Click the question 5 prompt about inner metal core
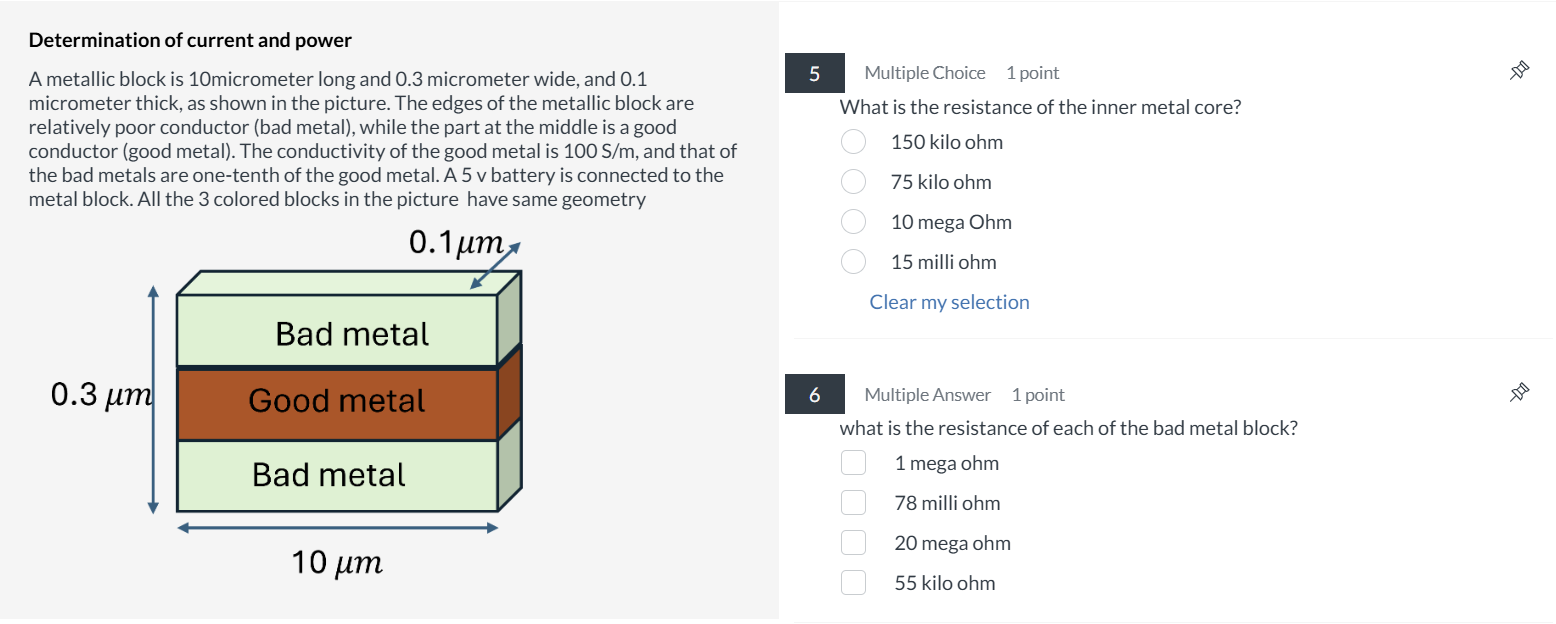The width and height of the screenshot is (1556, 624). [x=1040, y=107]
